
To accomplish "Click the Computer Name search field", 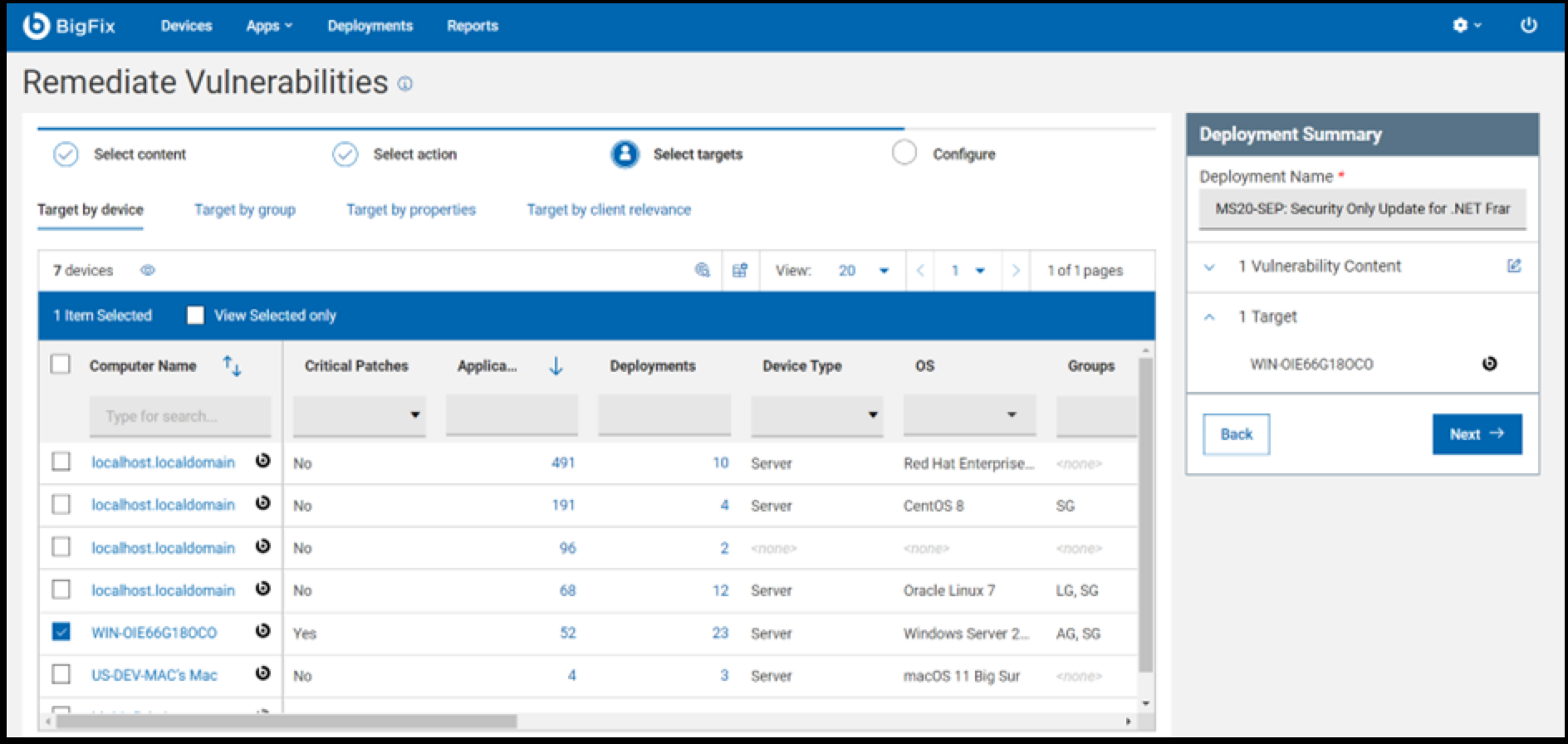I will tap(179, 416).
